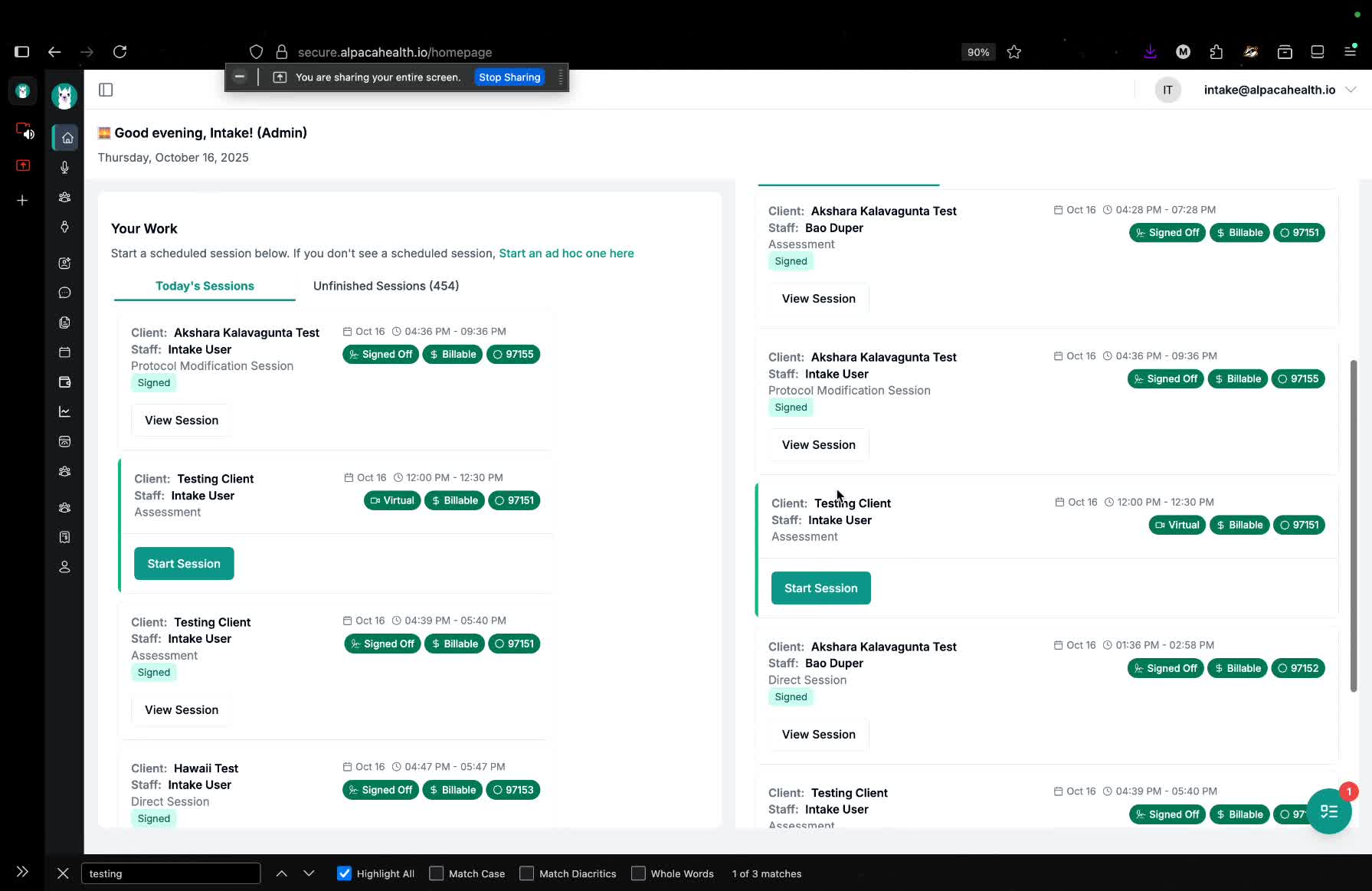
Task: Reload the browser page
Action: coord(120,52)
